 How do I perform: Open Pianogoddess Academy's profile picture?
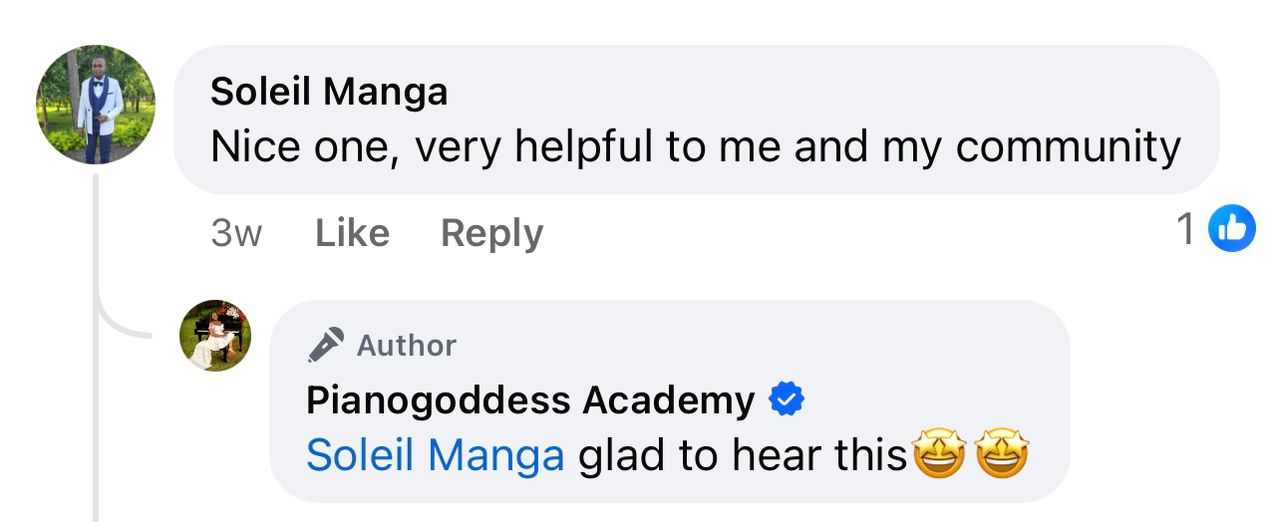tap(215, 335)
